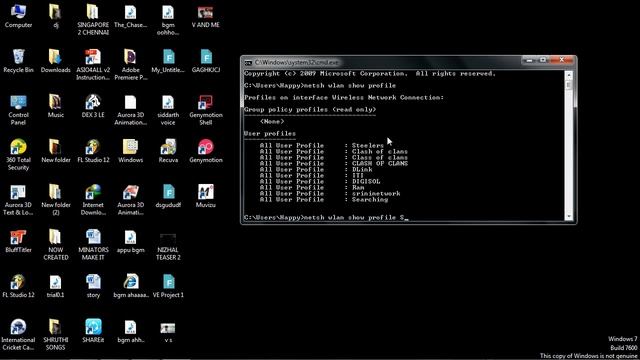The height and width of the screenshot is (360, 640).
Task: Click the uppercase CLASH OF CLANS profile line
Action: (x=333, y=163)
